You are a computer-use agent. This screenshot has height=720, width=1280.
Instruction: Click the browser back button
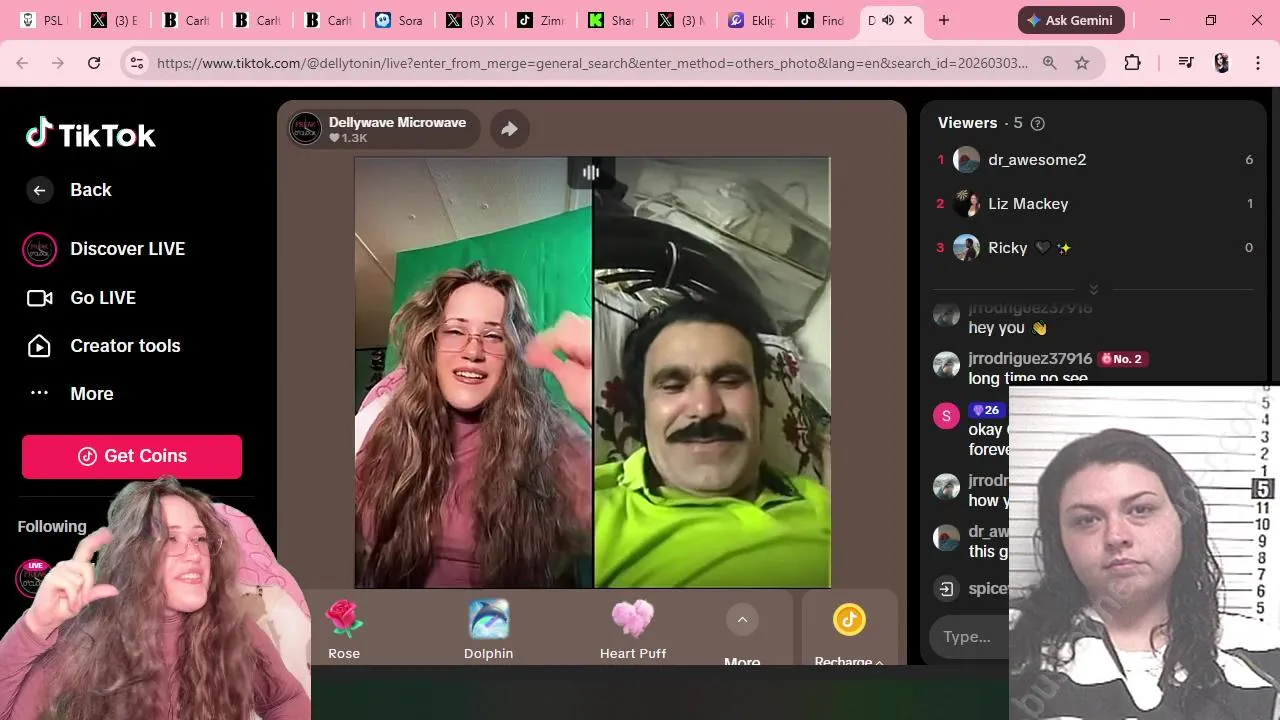coord(22,63)
